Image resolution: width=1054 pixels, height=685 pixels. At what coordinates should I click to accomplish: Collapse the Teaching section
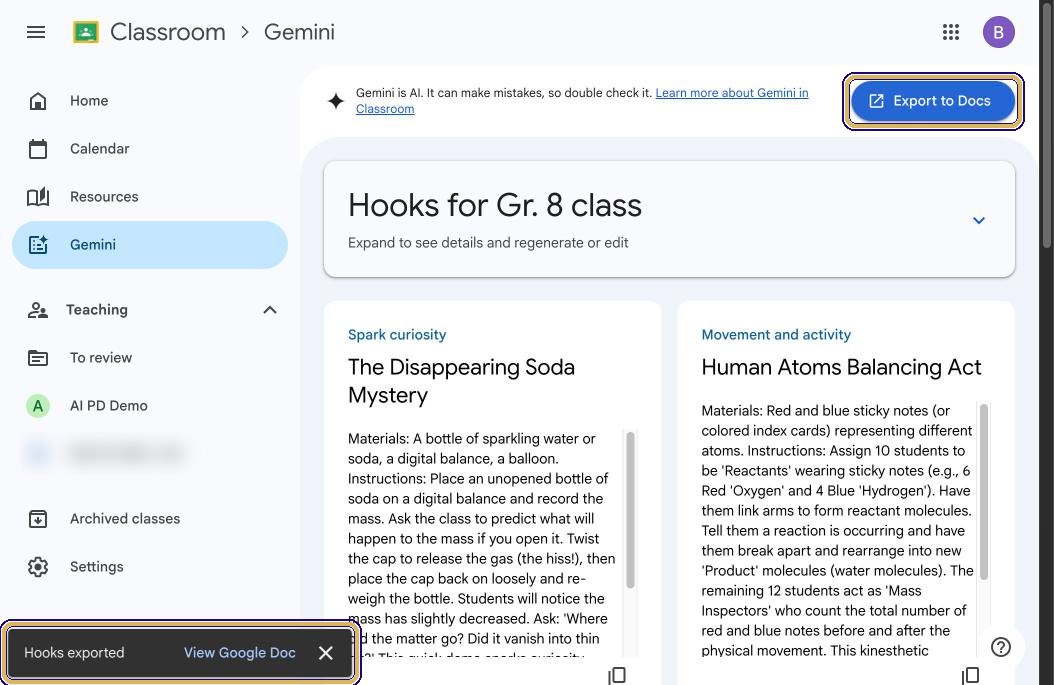(270, 310)
